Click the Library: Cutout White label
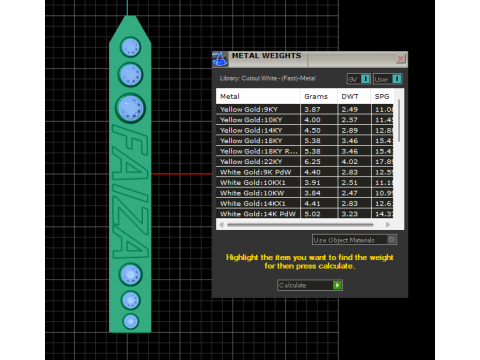Image resolution: width=480 pixels, height=360 pixels. click(x=268, y=78)
